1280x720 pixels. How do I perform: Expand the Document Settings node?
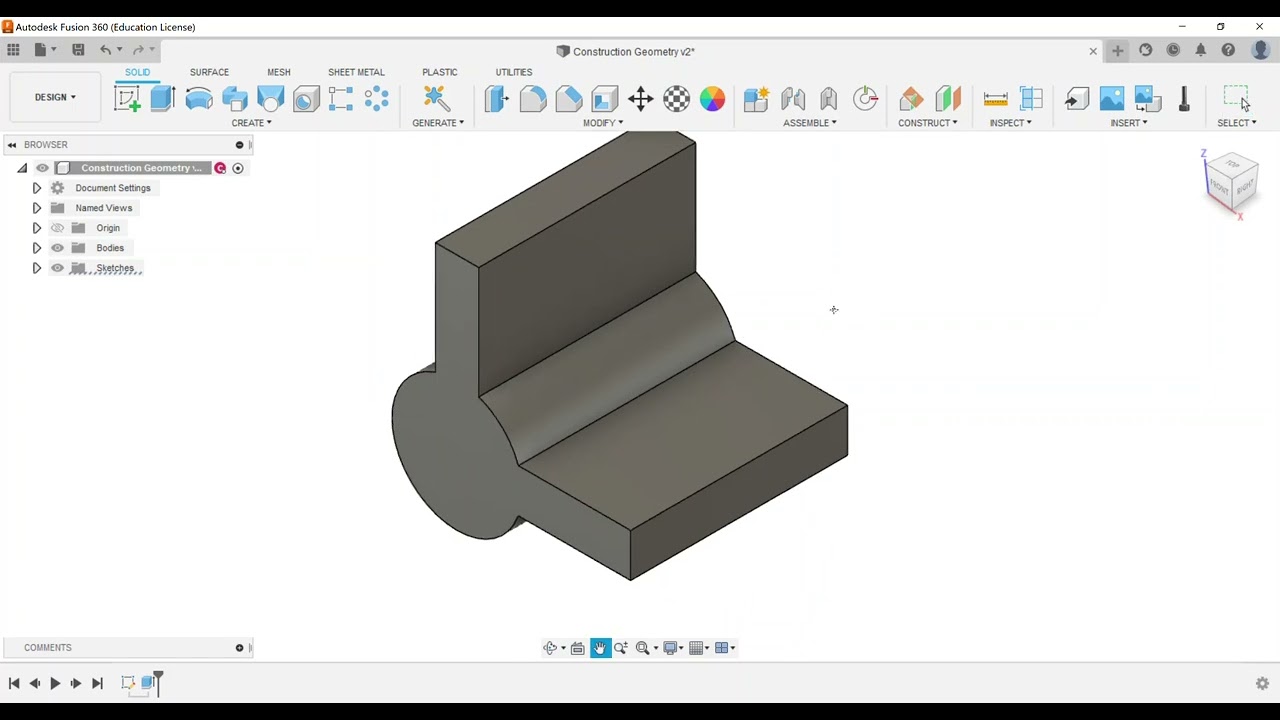coord(37,188)
